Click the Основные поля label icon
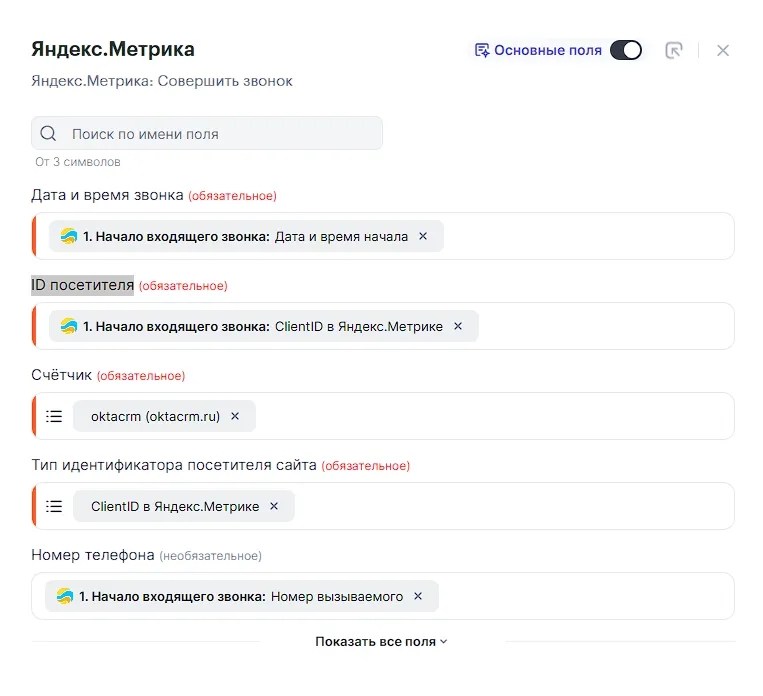 (x=482, y=50)
